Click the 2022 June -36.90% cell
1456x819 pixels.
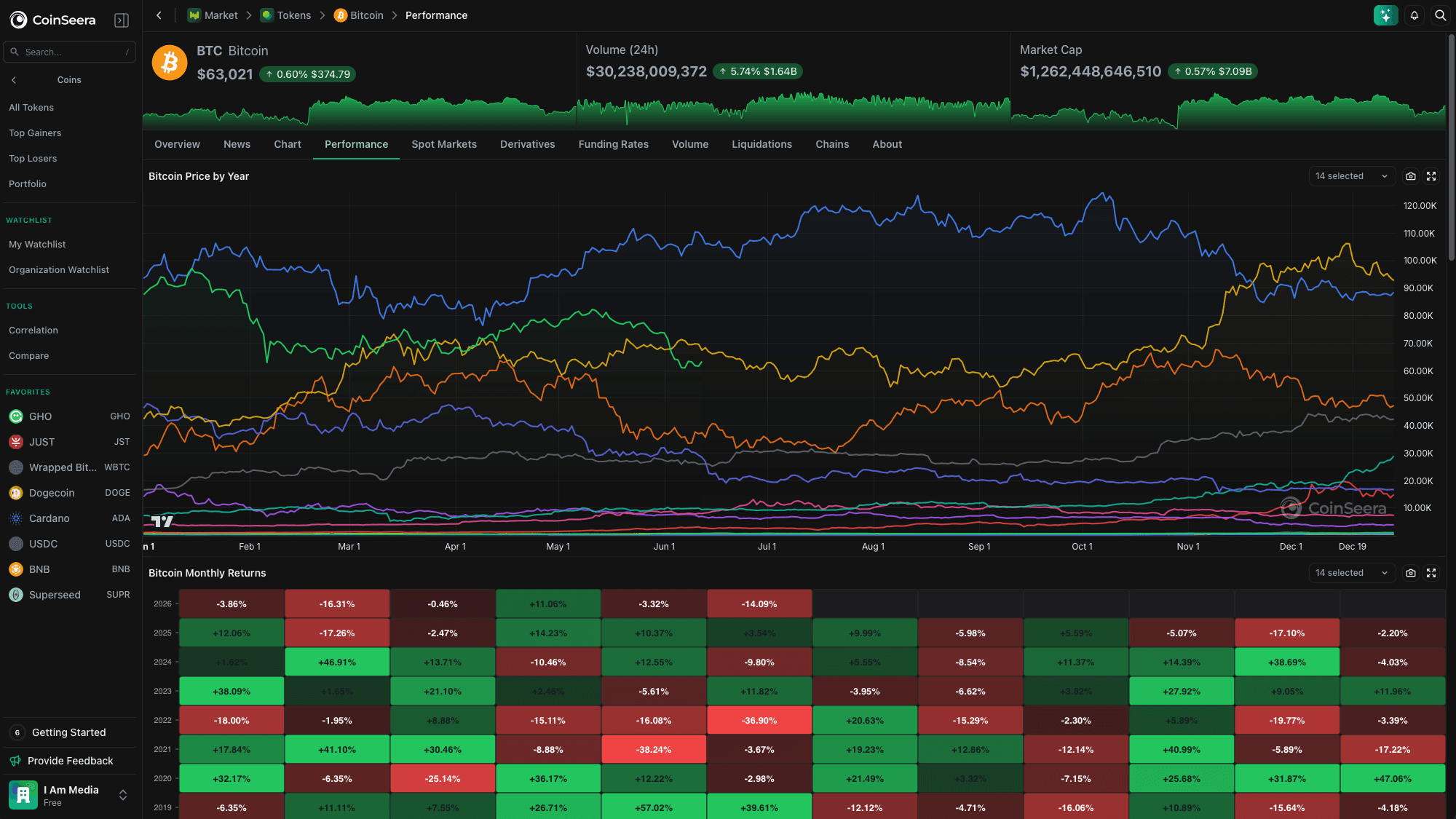(x=759, y=720)
